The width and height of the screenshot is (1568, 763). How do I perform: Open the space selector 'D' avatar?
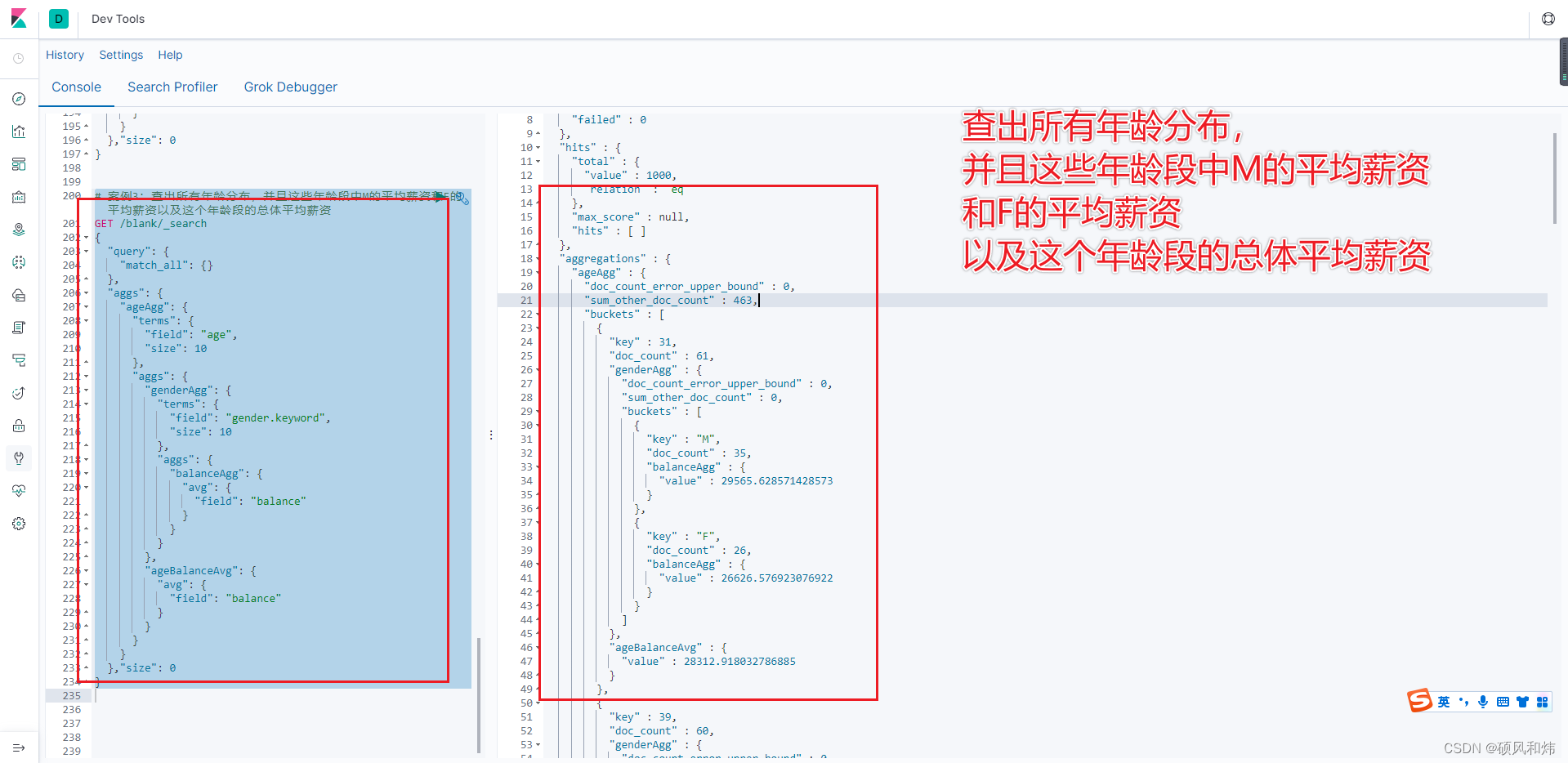(59, 19)
